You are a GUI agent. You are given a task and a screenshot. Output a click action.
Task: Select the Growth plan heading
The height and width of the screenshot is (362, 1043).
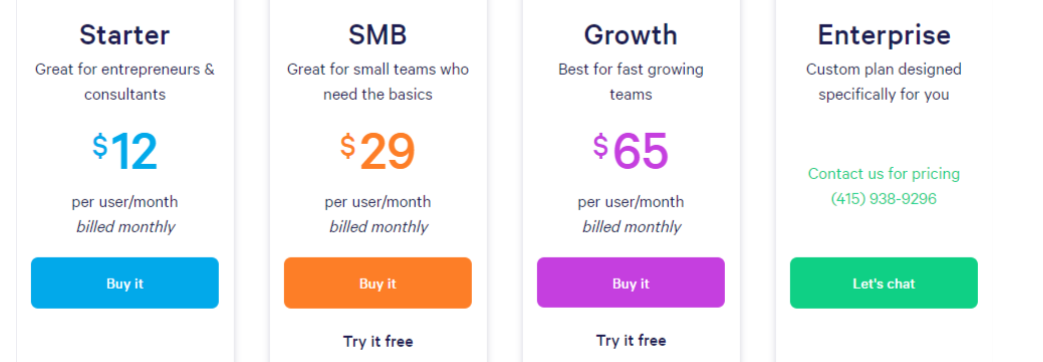[x=631, y=35]
